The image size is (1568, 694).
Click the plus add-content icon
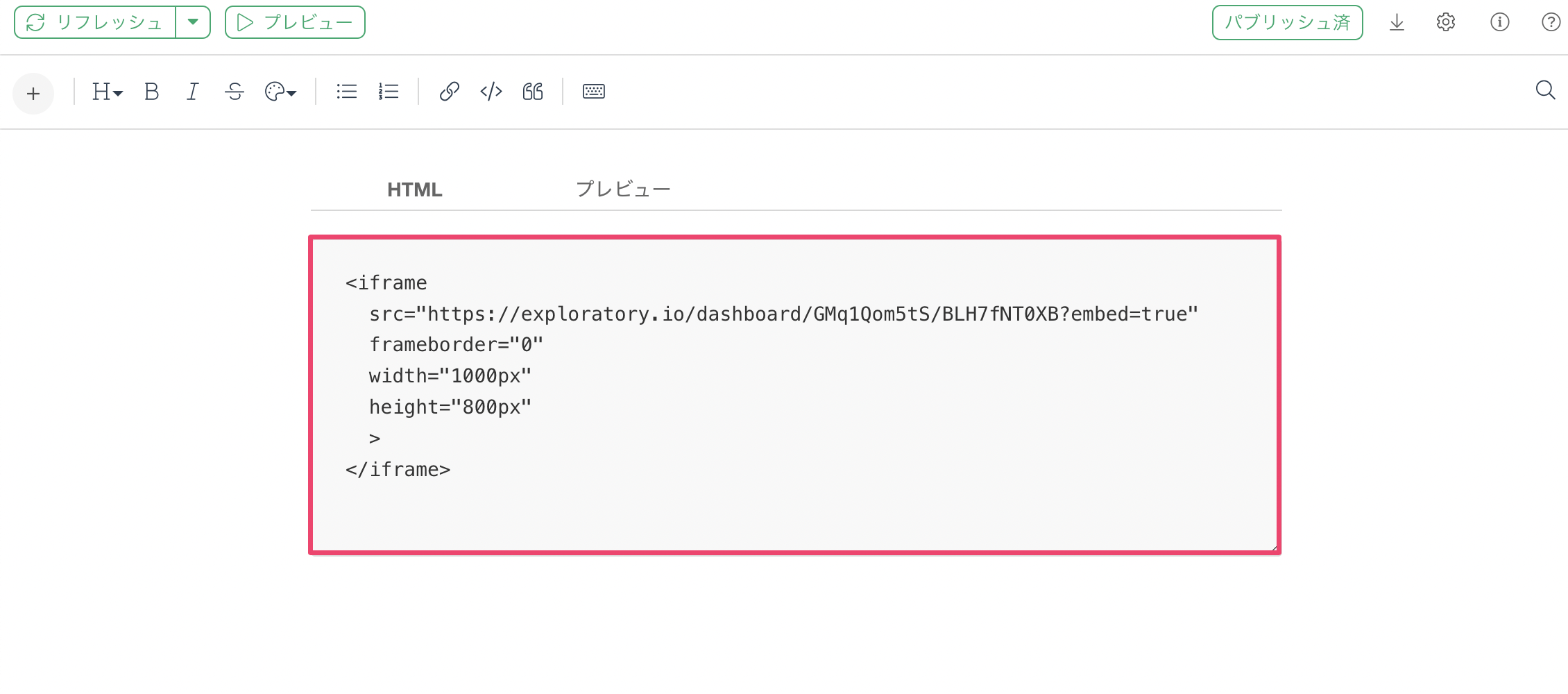click(33, 93)
